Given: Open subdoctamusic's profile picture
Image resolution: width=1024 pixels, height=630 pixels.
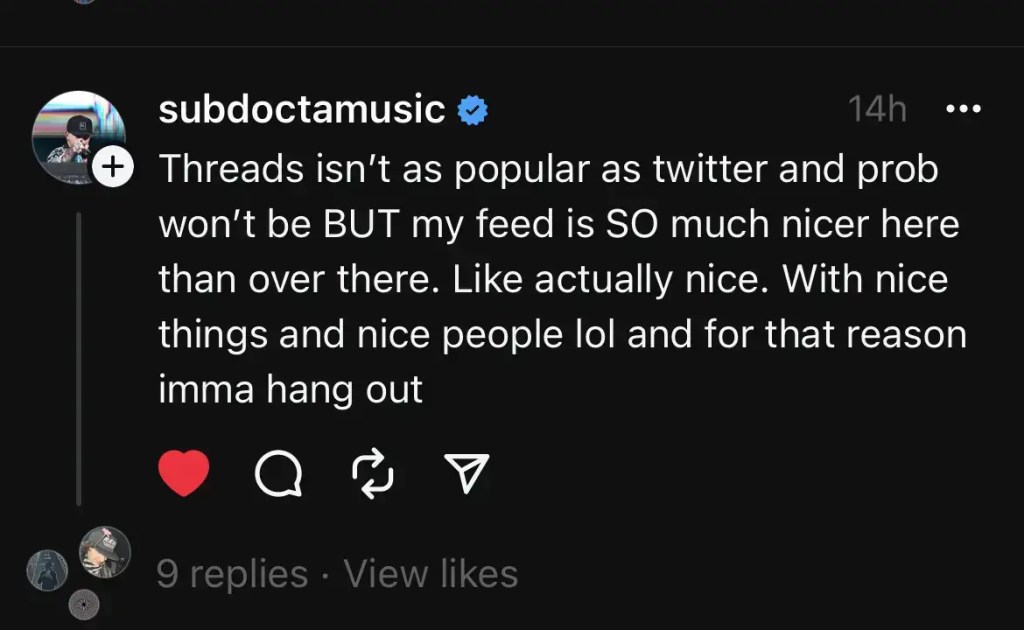Looking at the screenshot, I should [76, 135].
